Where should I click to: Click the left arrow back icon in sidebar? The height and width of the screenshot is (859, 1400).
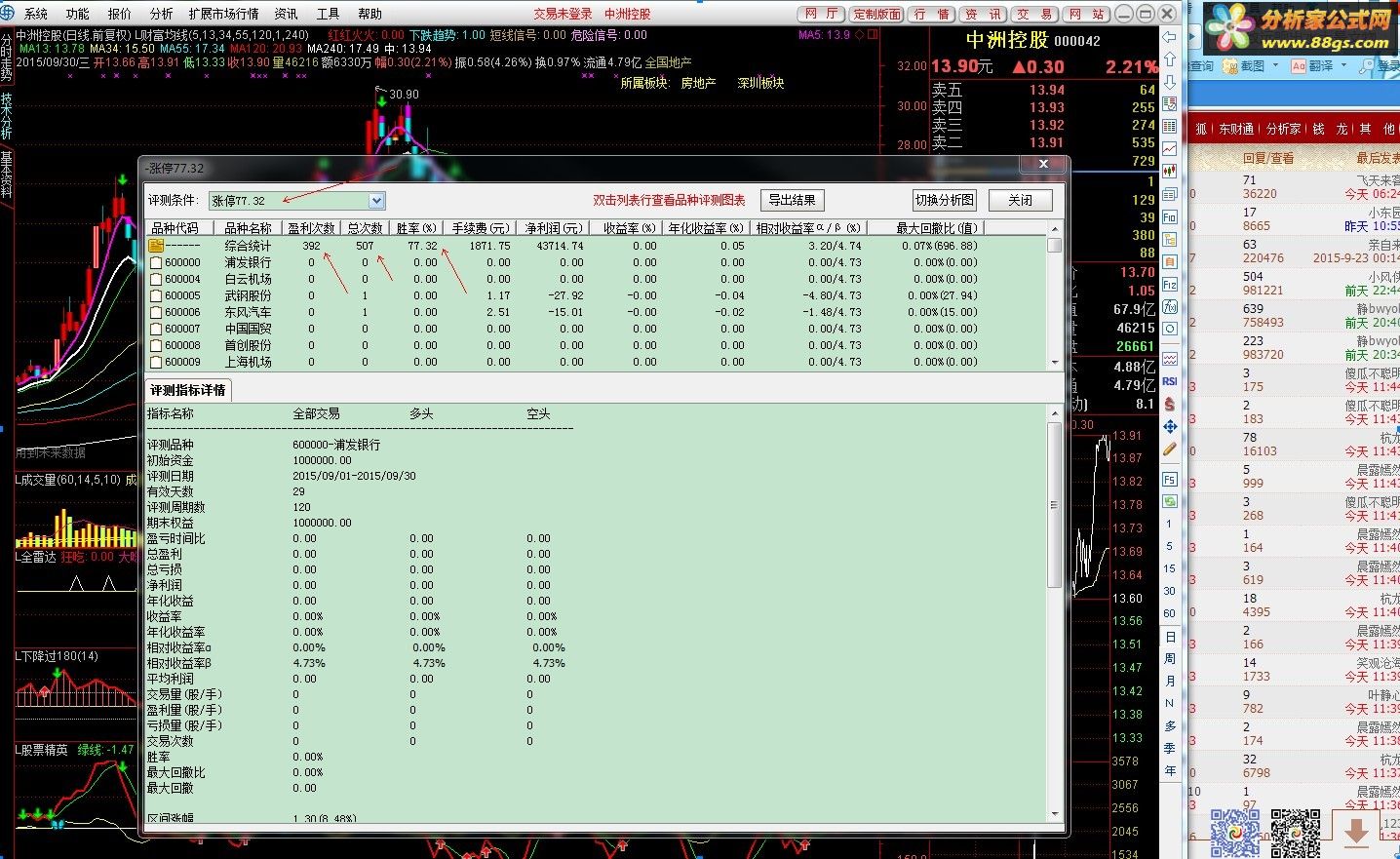[x=1169, y=36]
